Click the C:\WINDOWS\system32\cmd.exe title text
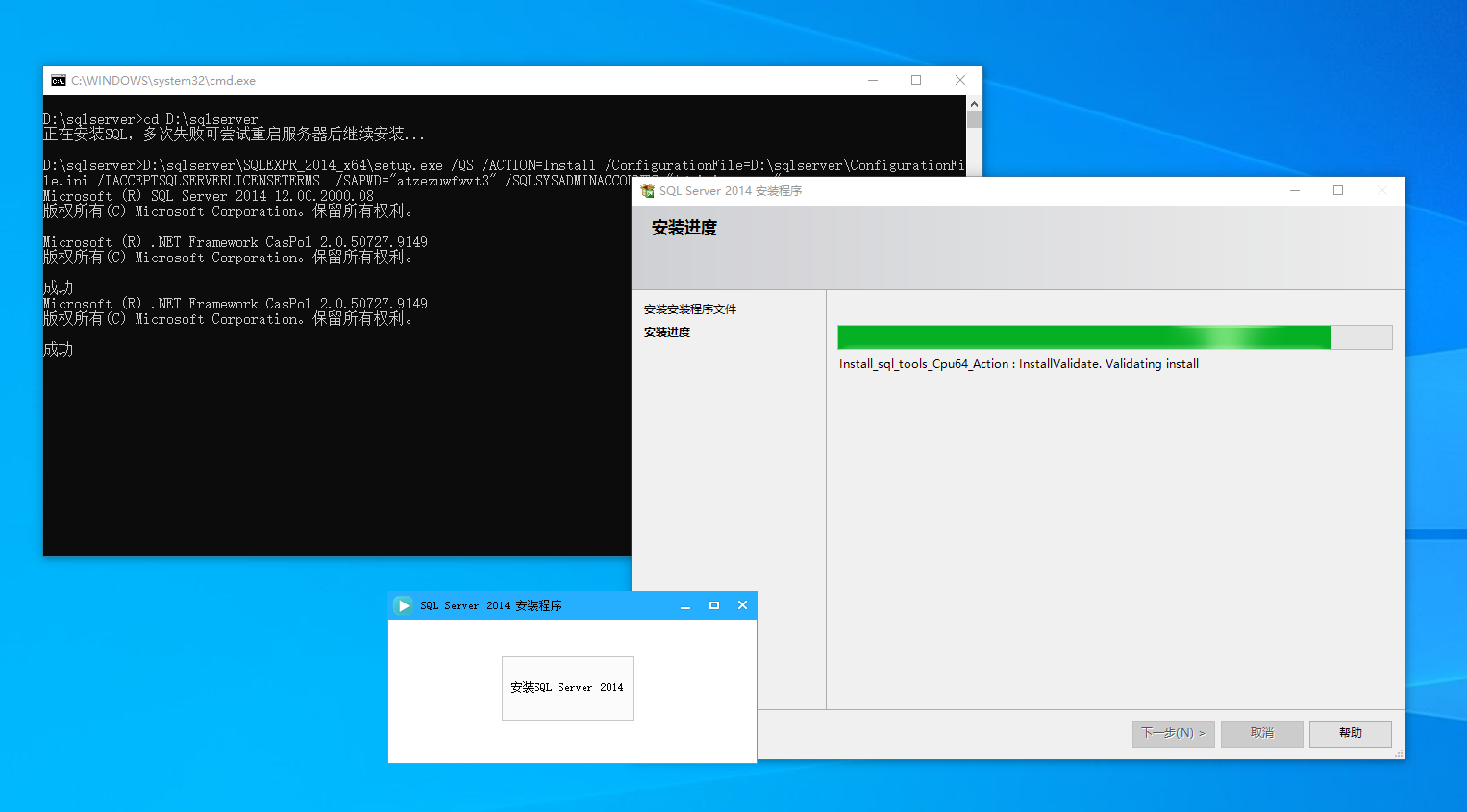The image size is (1467, 812). point(163,81)
